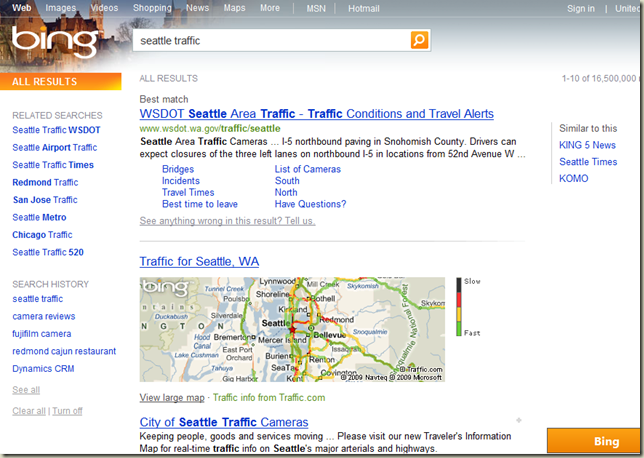The height and width of the screenshot is (458, 644).
Task: Open the Maps tab in top navigation
Action: click(234, 8)
